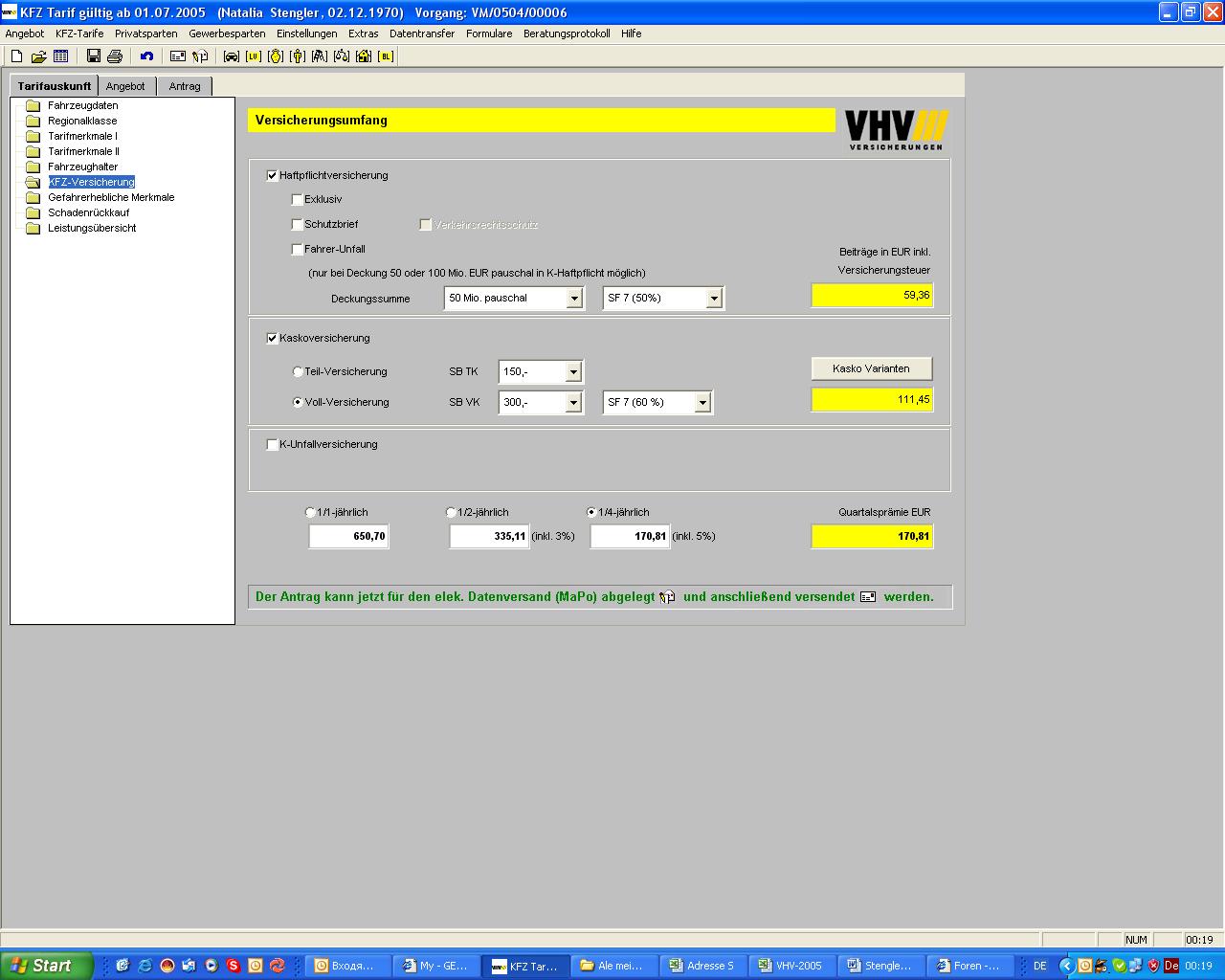Open the Beratungsprotokoll menu

coord(566,33)
